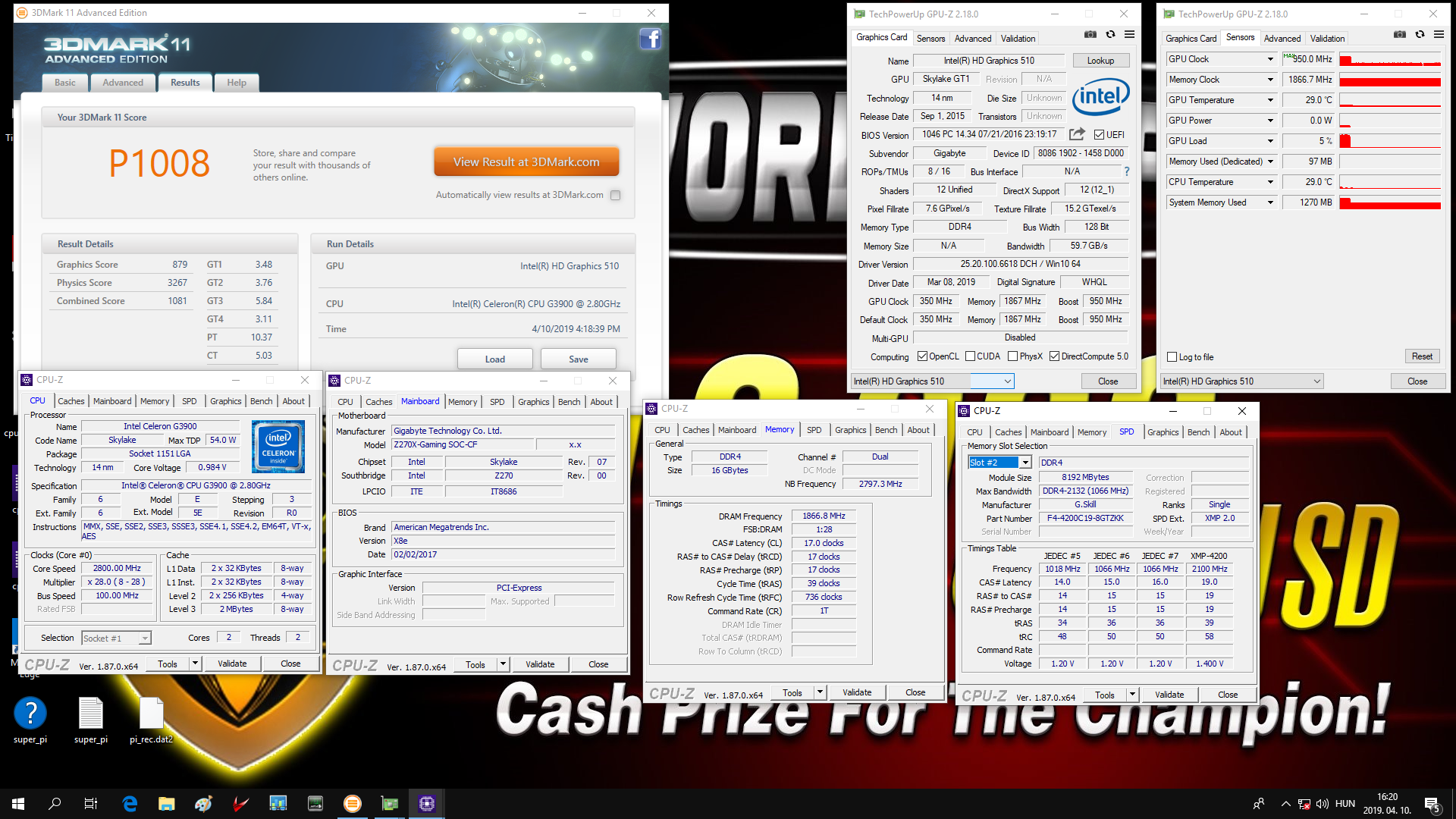The width and height of the screenshot is (1456, 819).
Task: Click the volume speaker tray icon
Action: [x=1323, y=804]
